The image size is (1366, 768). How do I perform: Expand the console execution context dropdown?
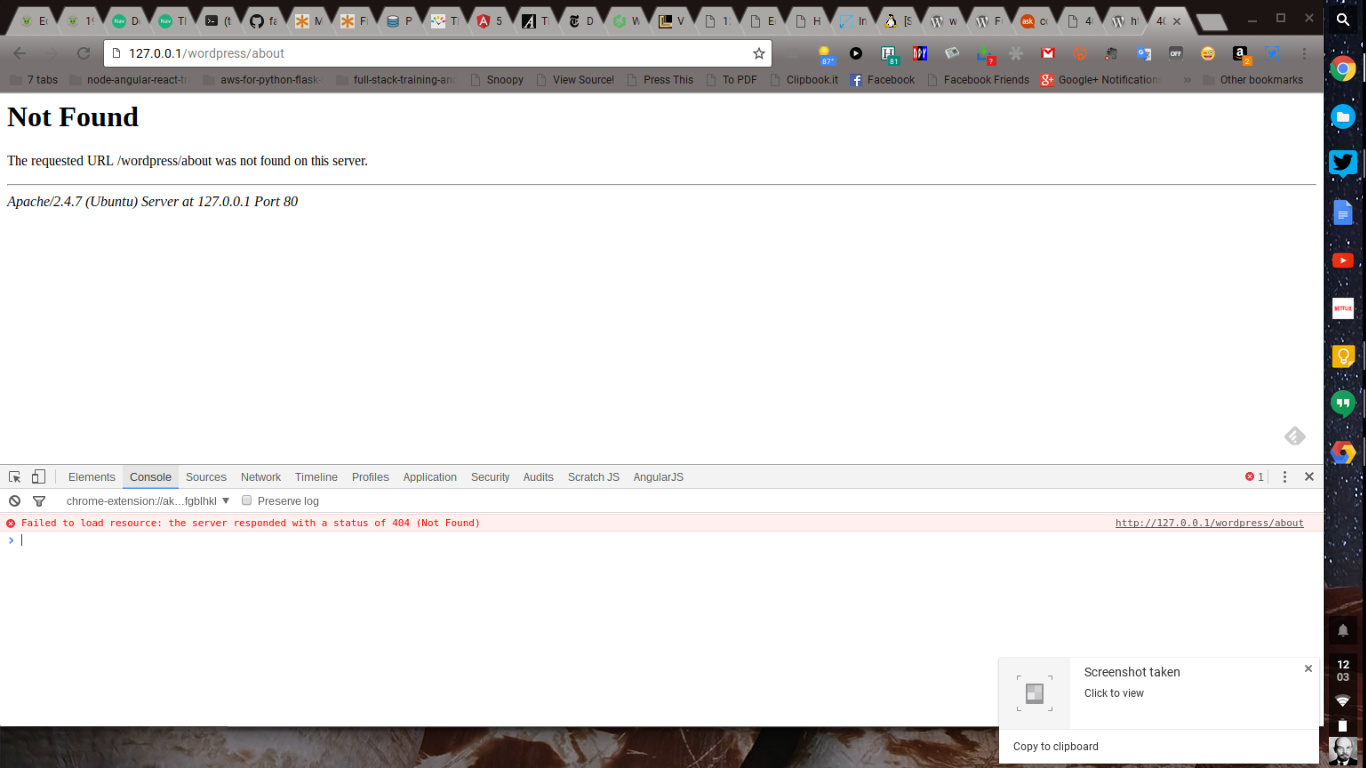point(148,501)
